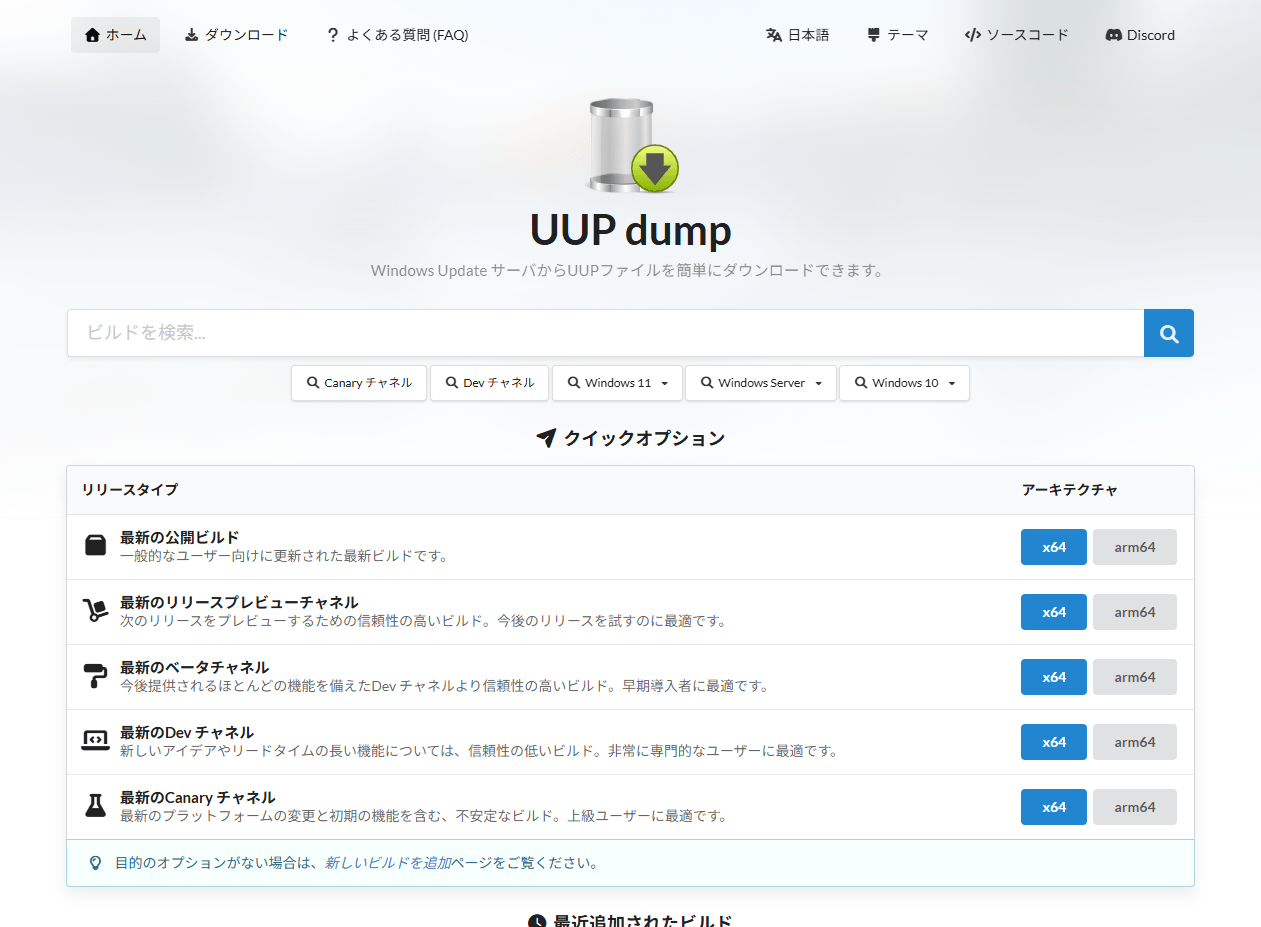The image size is (1261, 927).
Task: Select the ホーム navigation item
Action: pyautogui.click(x=115, y=35)
